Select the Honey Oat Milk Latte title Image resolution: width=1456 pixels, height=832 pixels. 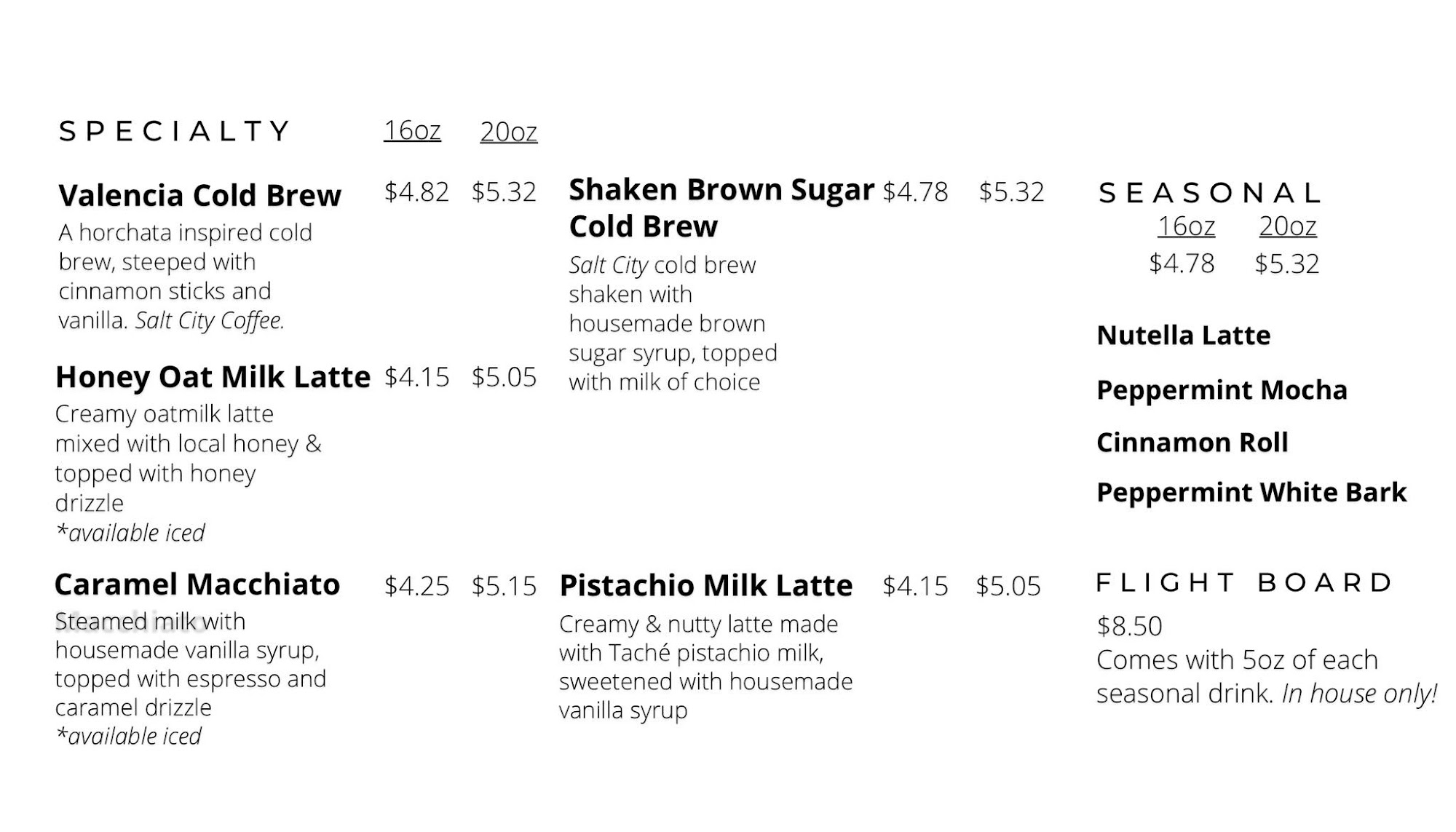tap(213, 377)
